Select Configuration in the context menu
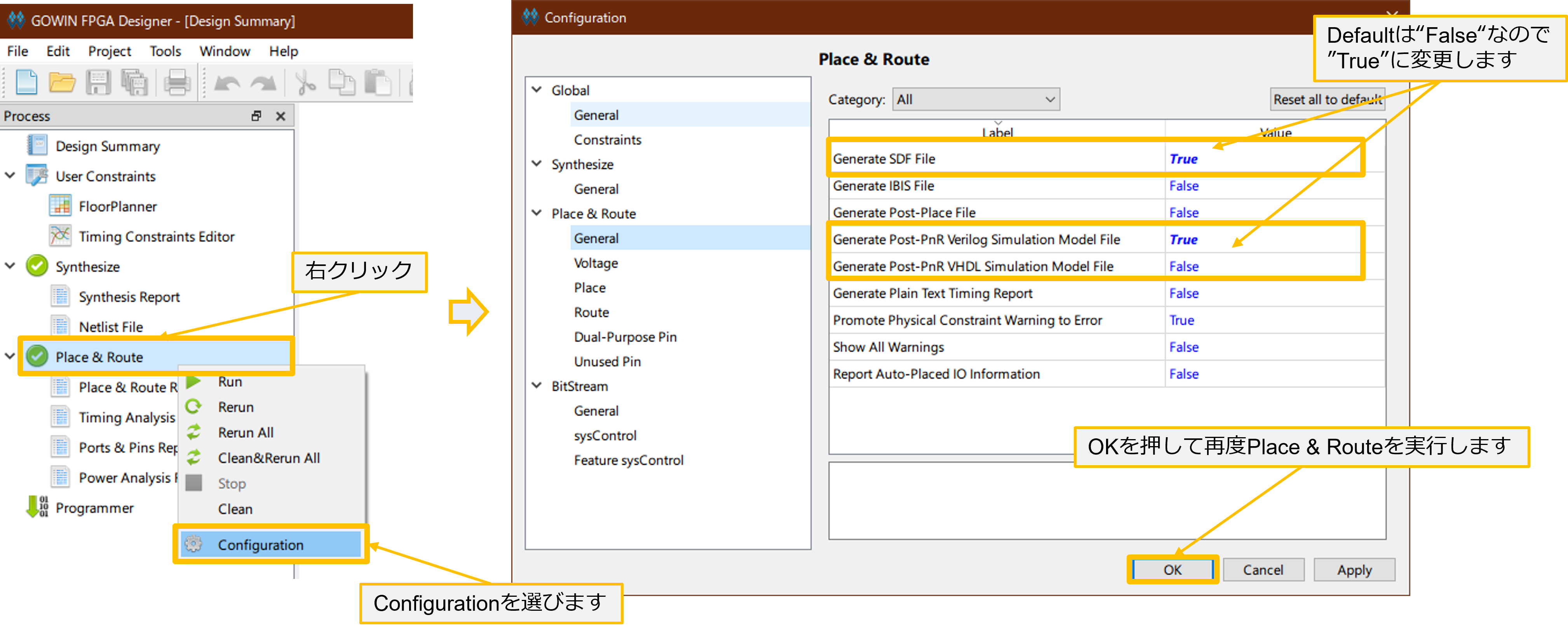 tap(270, 544)
